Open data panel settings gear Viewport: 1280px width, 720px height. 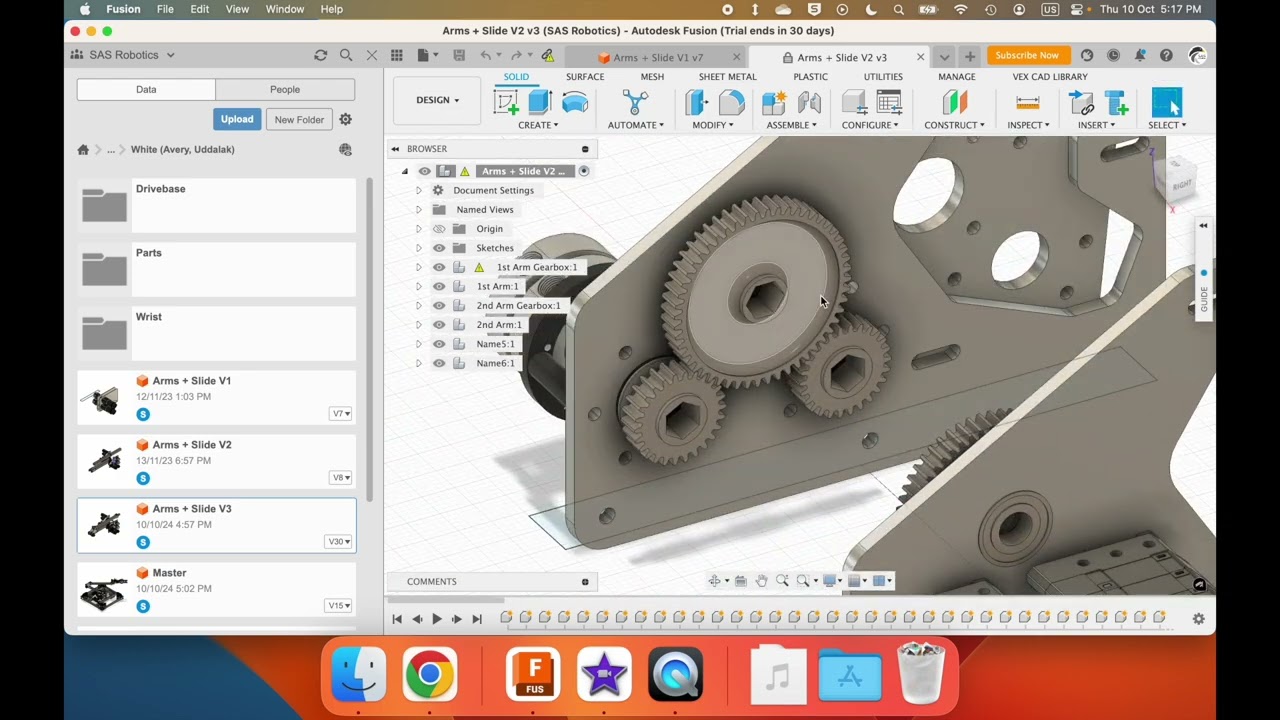[x=345, y=119]
